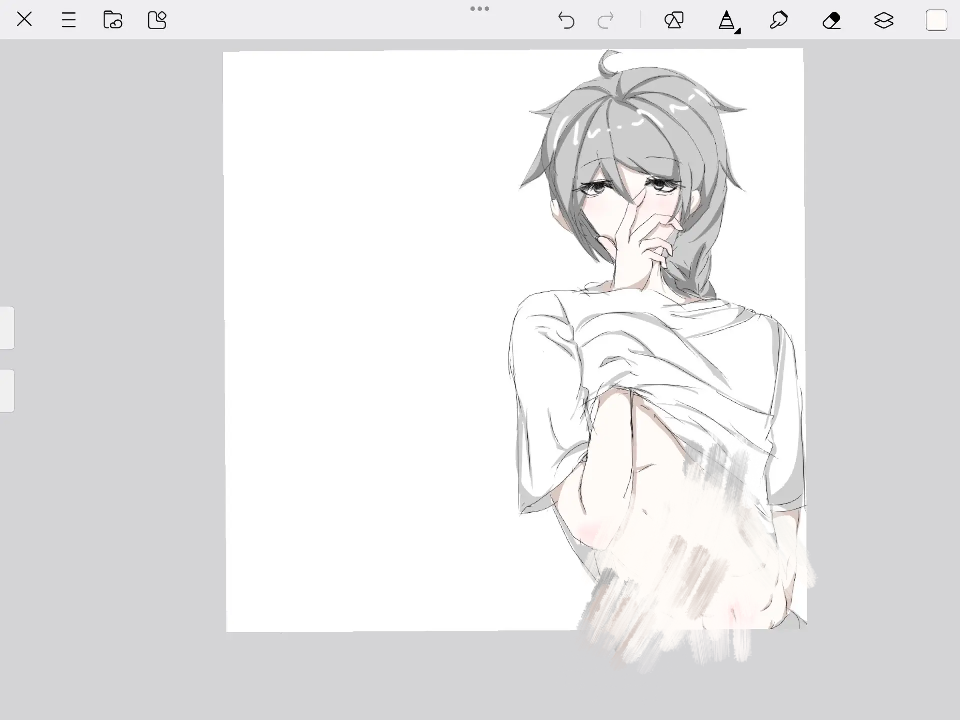Open the current color swatch
The height and width of the screenshot is (720, 960).
tap(936, 20)
